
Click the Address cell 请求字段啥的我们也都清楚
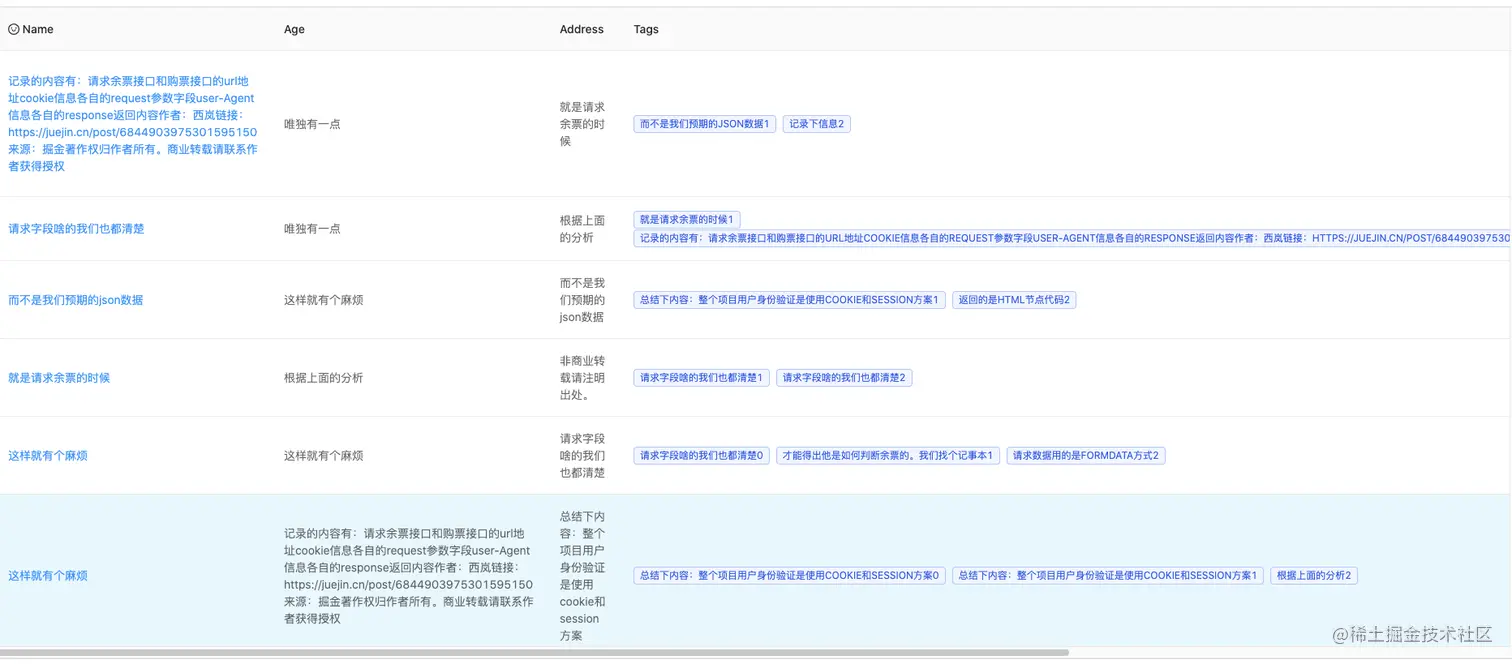(x=583, y=456)
